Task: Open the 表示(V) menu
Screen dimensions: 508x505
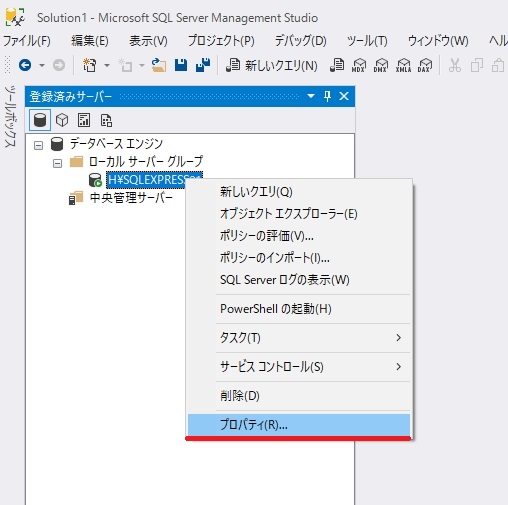Action: pyautogui.click(x=148, y=41)
